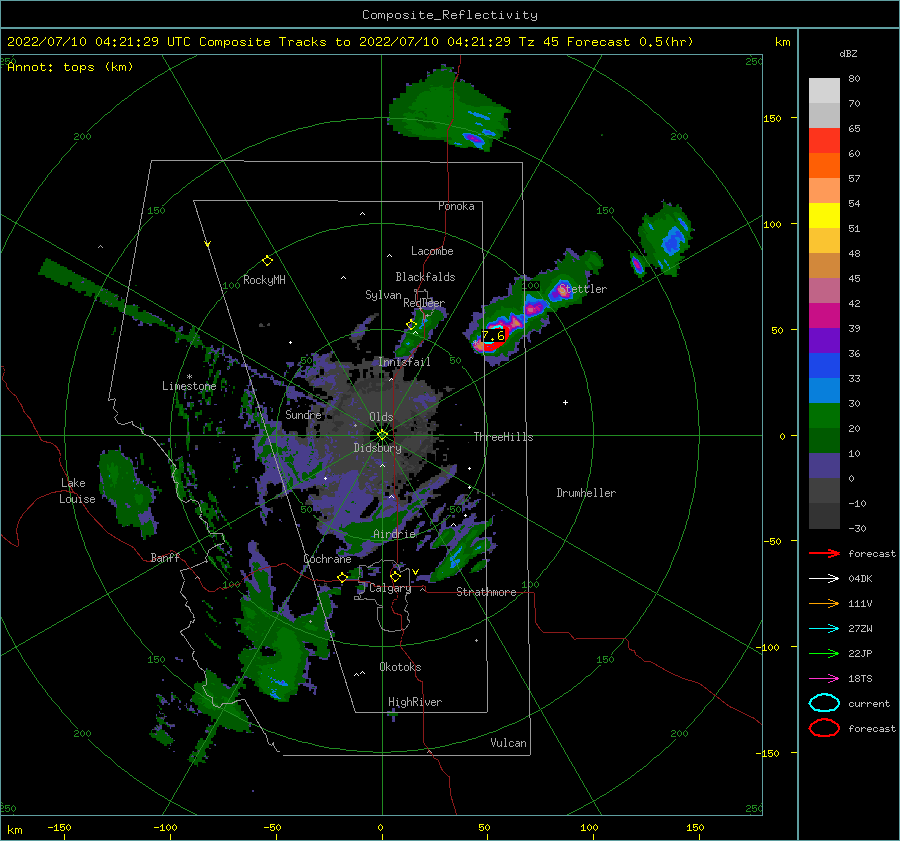900x841 pixels.
Task: Click the red swatch in dBZ scale
Action: coord(824,141)
